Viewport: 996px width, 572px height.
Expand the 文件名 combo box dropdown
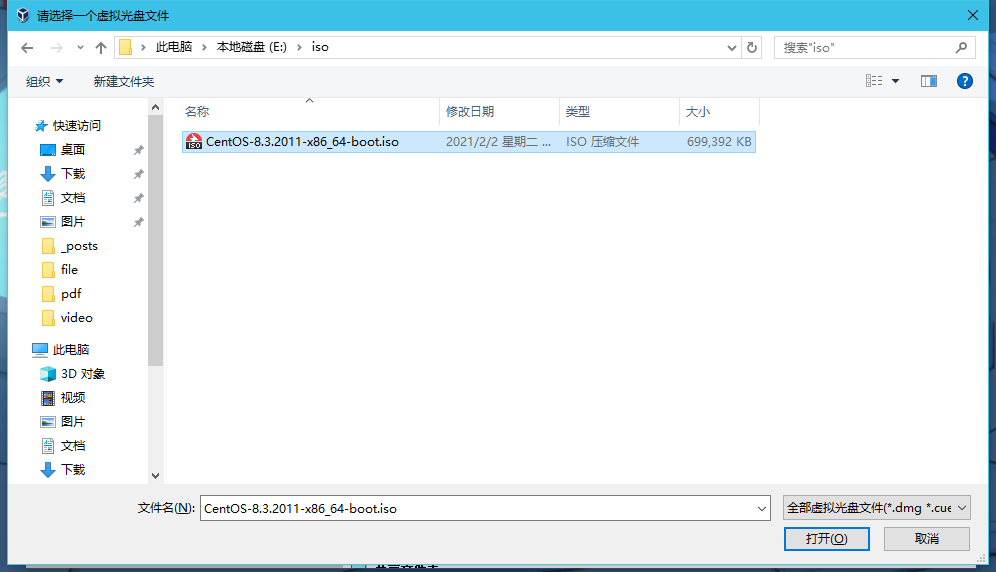tap(762, 508)
